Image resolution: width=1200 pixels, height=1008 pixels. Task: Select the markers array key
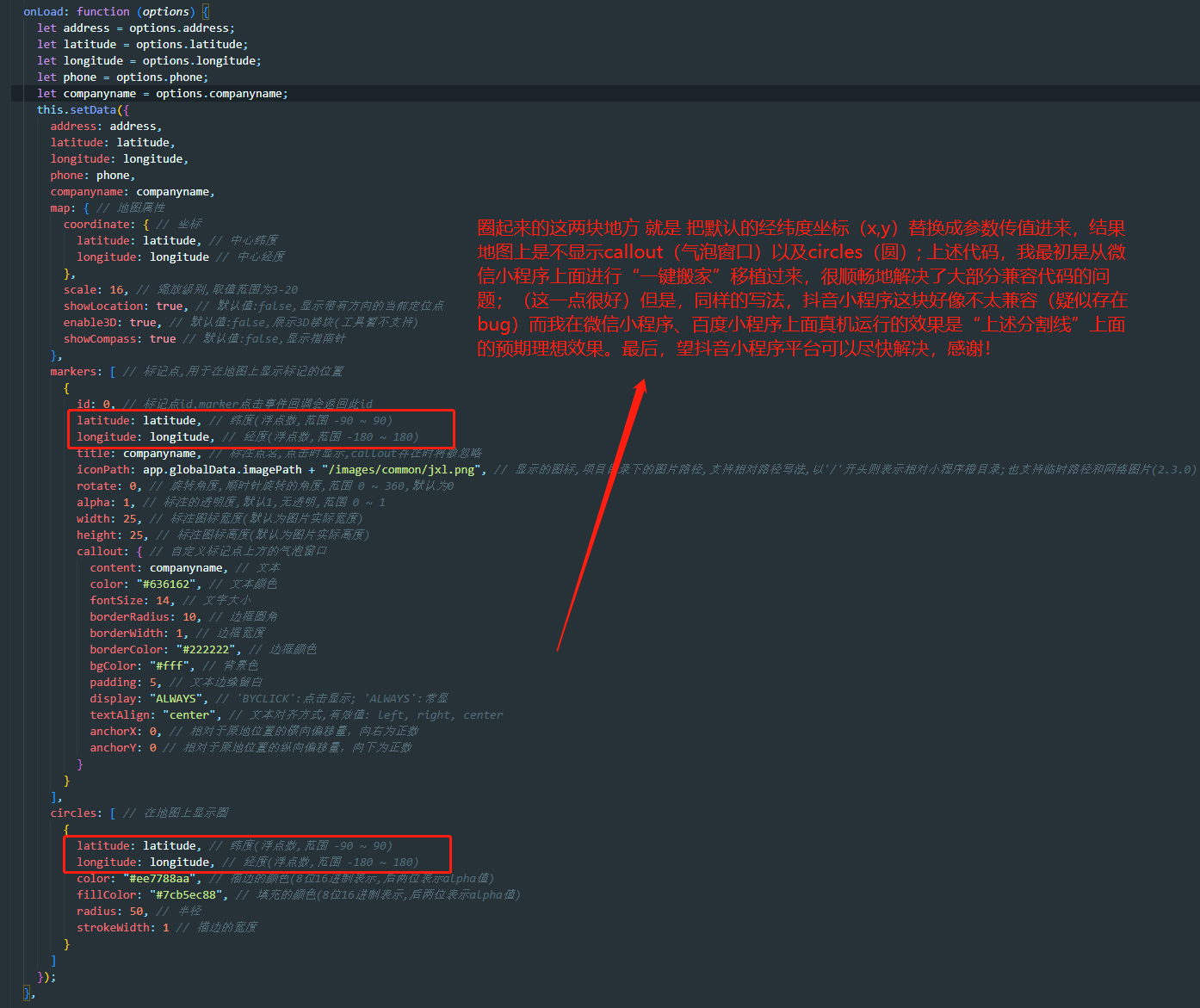click(x=74, y=372)
